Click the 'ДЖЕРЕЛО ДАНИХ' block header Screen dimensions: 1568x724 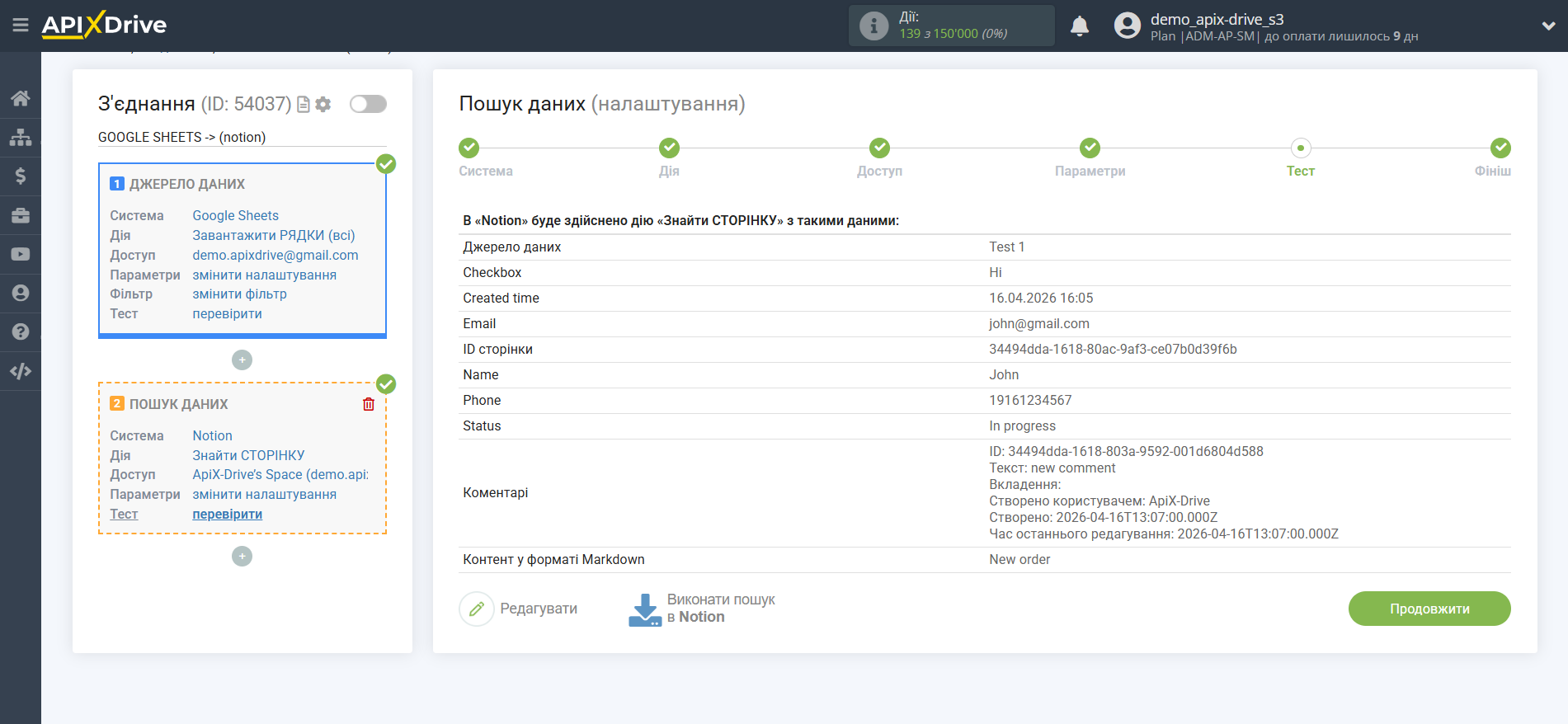(187, 184)
